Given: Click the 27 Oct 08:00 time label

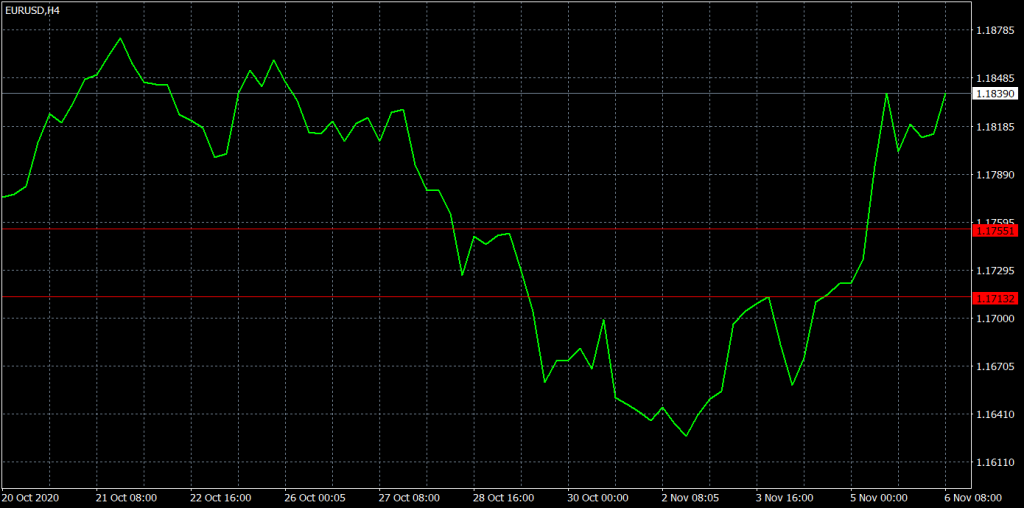Looking at the screenshot, I should [x=410, y=498].
